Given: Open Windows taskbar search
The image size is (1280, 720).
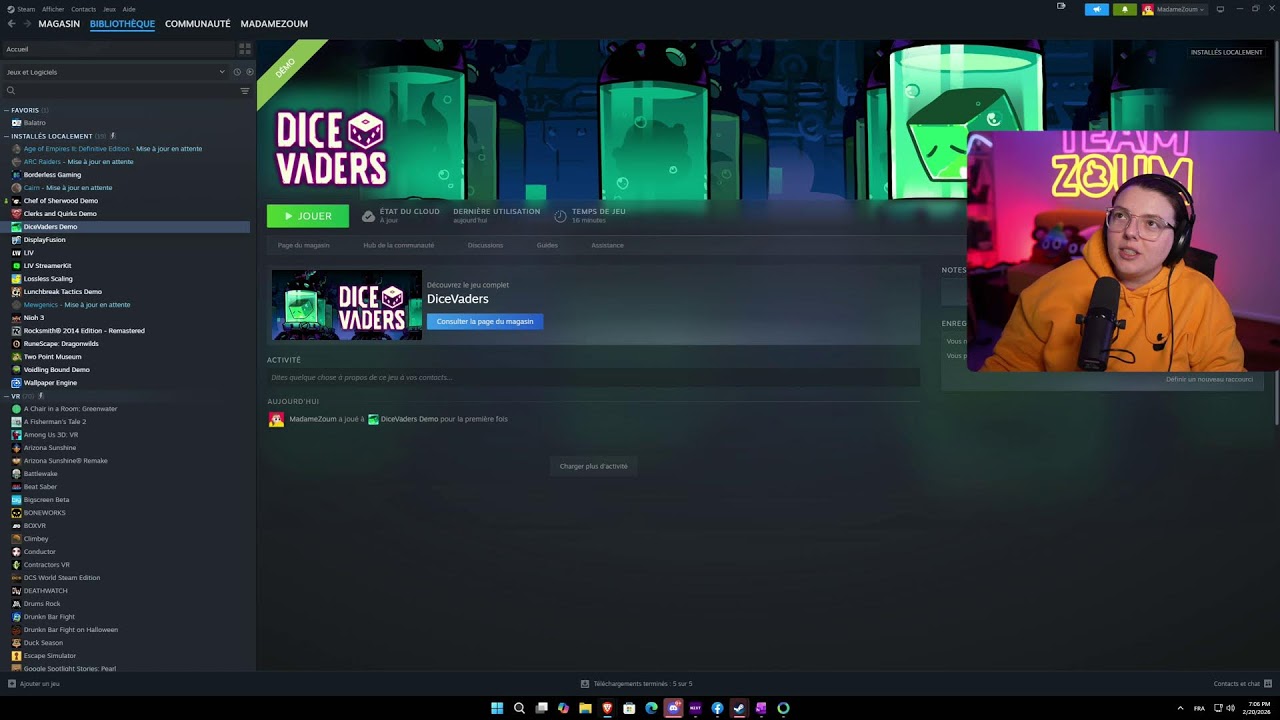Looking at the screenshot, I should (x=519, y=708).
